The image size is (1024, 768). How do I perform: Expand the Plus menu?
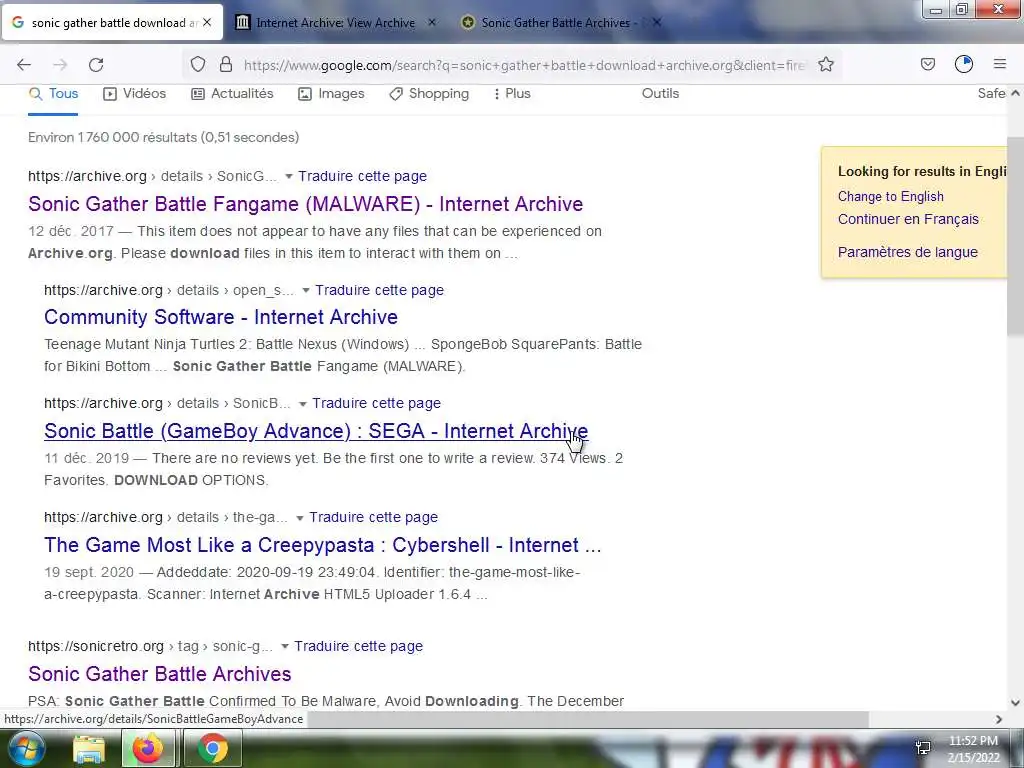click(512, 94)
